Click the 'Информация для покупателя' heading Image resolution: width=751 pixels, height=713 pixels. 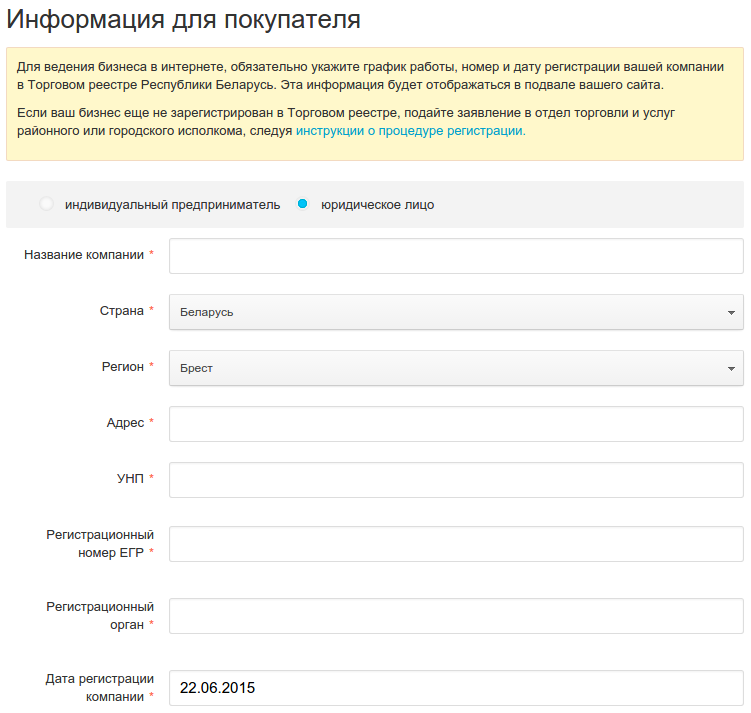click(x=184, y=18)
